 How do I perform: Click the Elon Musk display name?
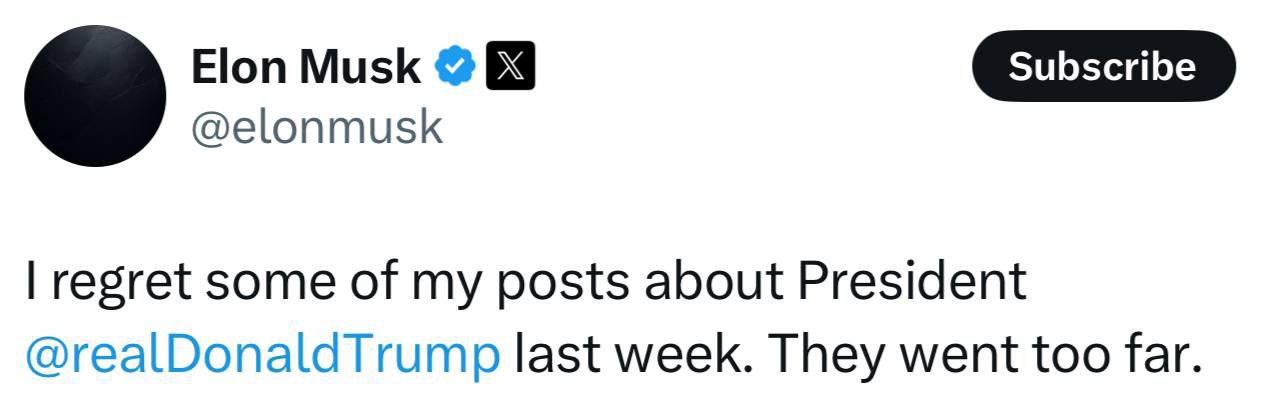[305, 68]
